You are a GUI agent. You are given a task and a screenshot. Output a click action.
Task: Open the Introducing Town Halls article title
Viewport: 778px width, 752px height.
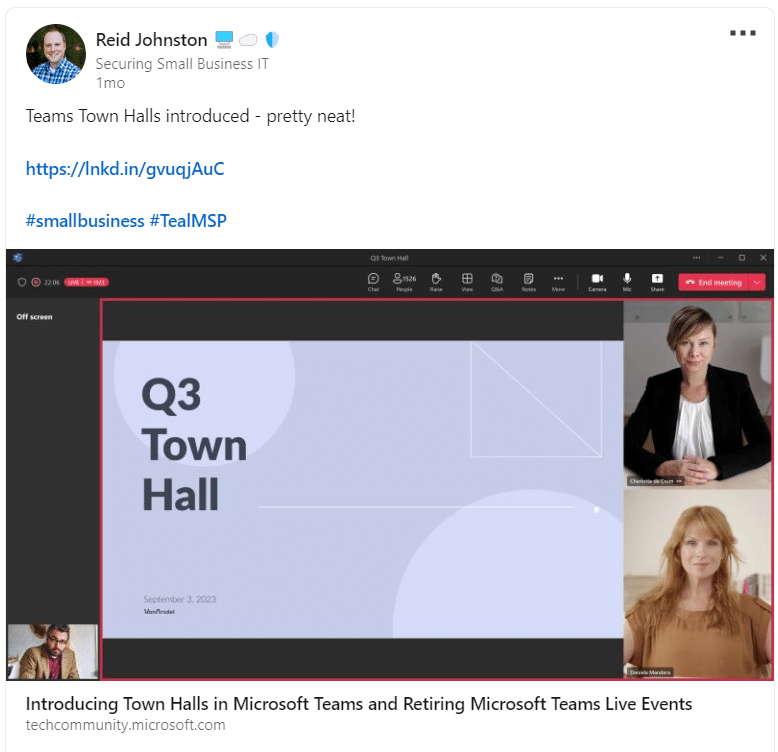[359, 703]
